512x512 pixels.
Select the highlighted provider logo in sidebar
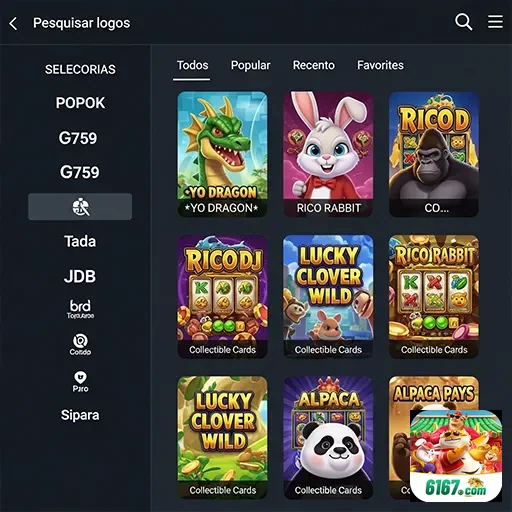80,206
